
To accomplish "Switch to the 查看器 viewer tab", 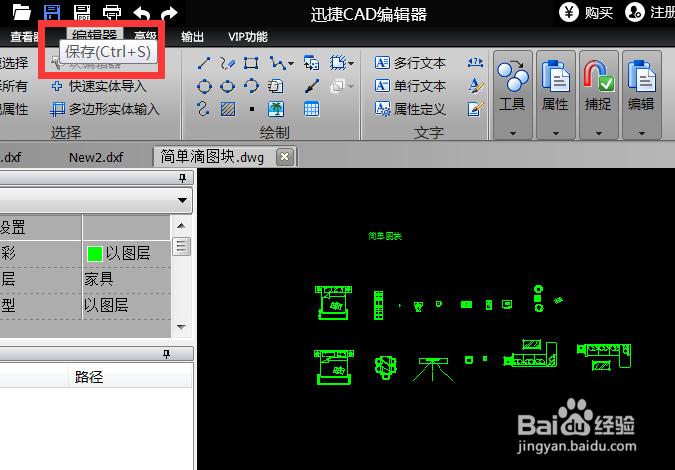I will (25, 37).
